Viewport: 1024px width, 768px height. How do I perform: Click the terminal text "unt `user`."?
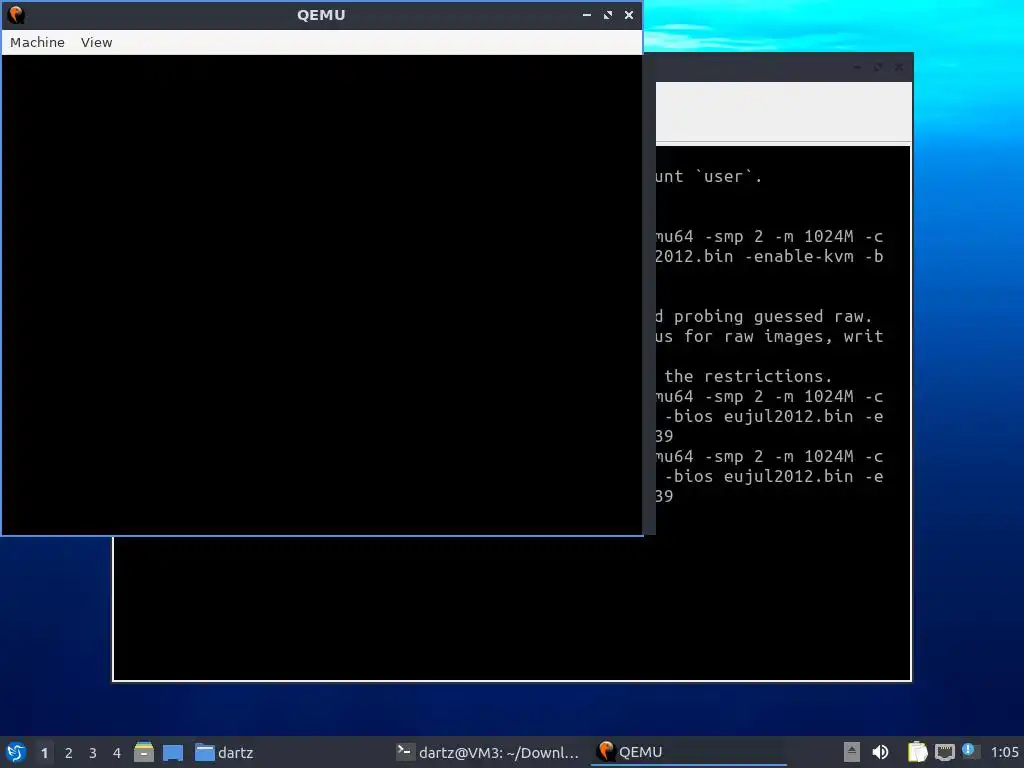pyautogui.click(x=709, y=176)
